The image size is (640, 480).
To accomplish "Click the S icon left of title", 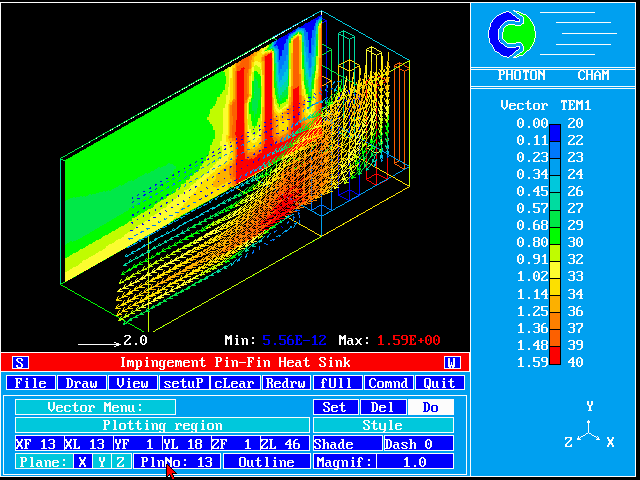I will (21, 362).
